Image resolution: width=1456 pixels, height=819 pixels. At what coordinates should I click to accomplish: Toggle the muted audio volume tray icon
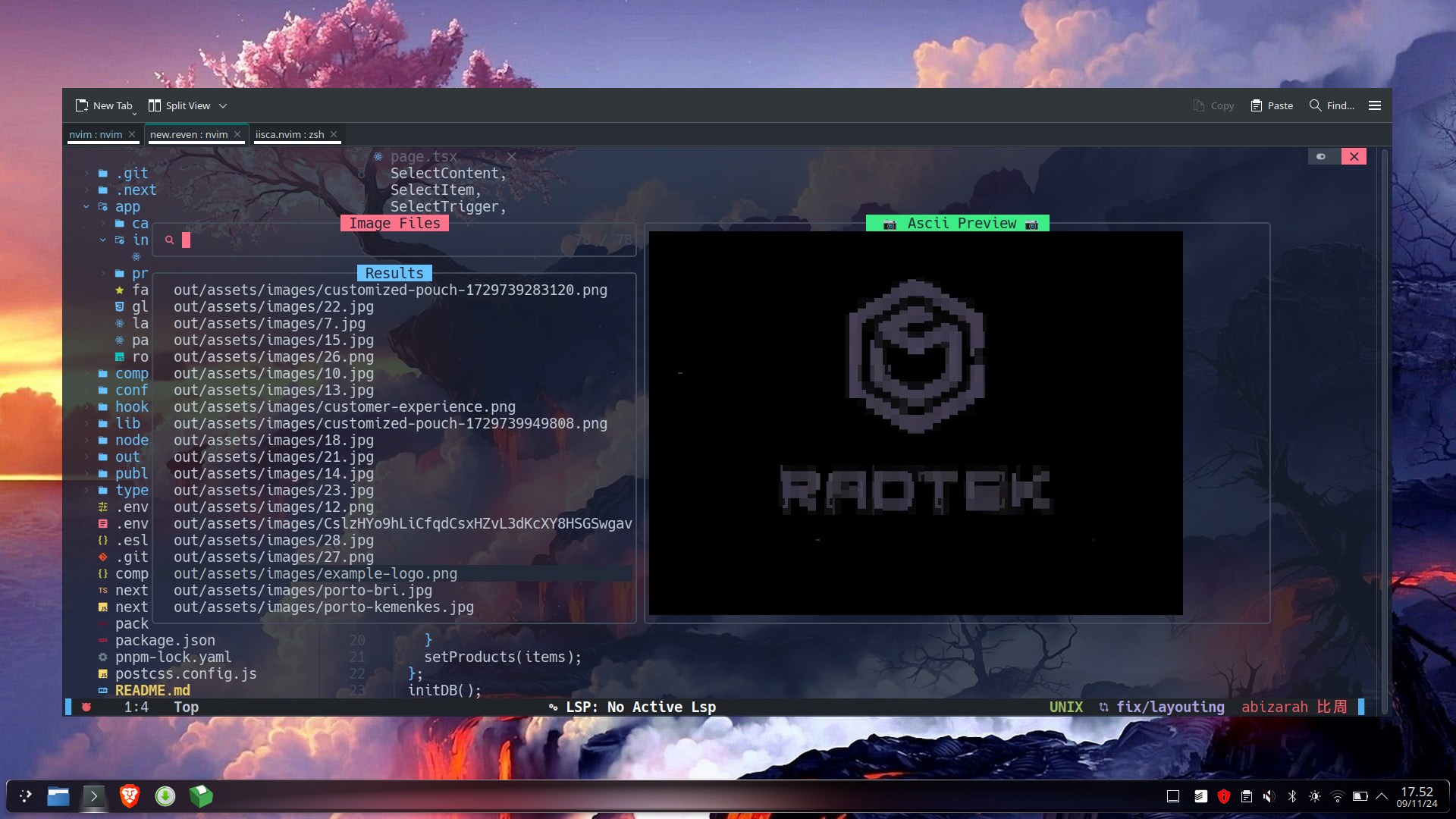(1269, 796)
